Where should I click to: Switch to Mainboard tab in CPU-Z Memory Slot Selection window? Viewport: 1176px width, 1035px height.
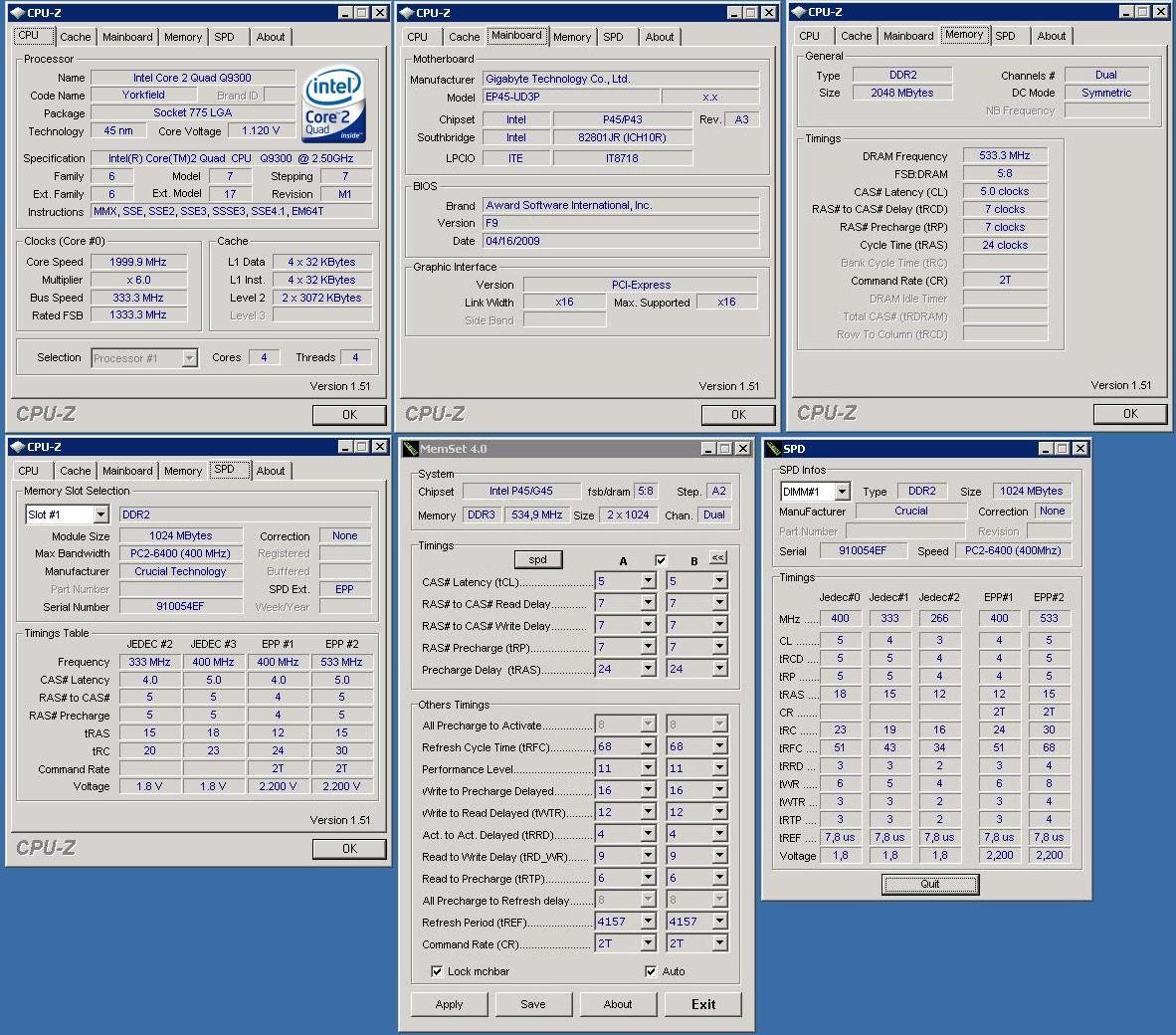[x=127, y=471]
